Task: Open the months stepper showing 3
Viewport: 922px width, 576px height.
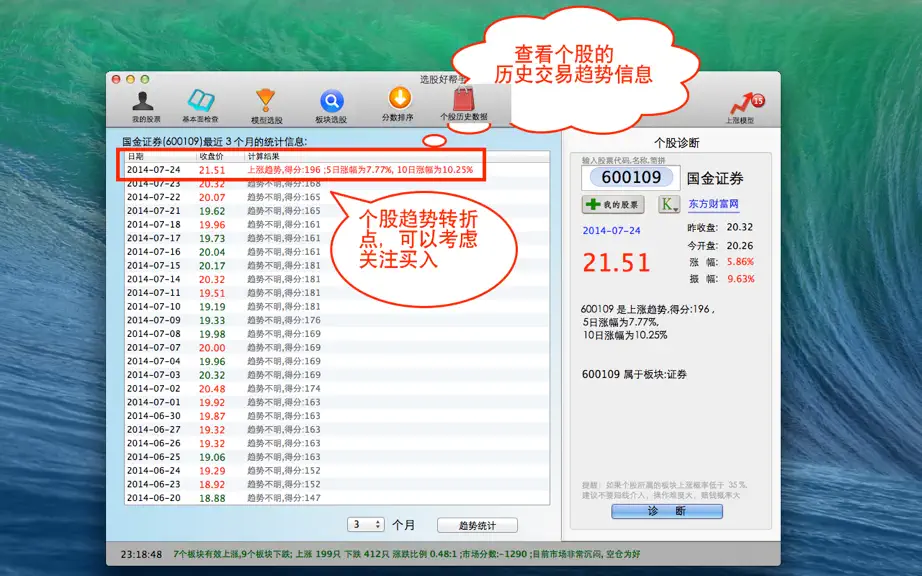Action: tap(366, 524)
